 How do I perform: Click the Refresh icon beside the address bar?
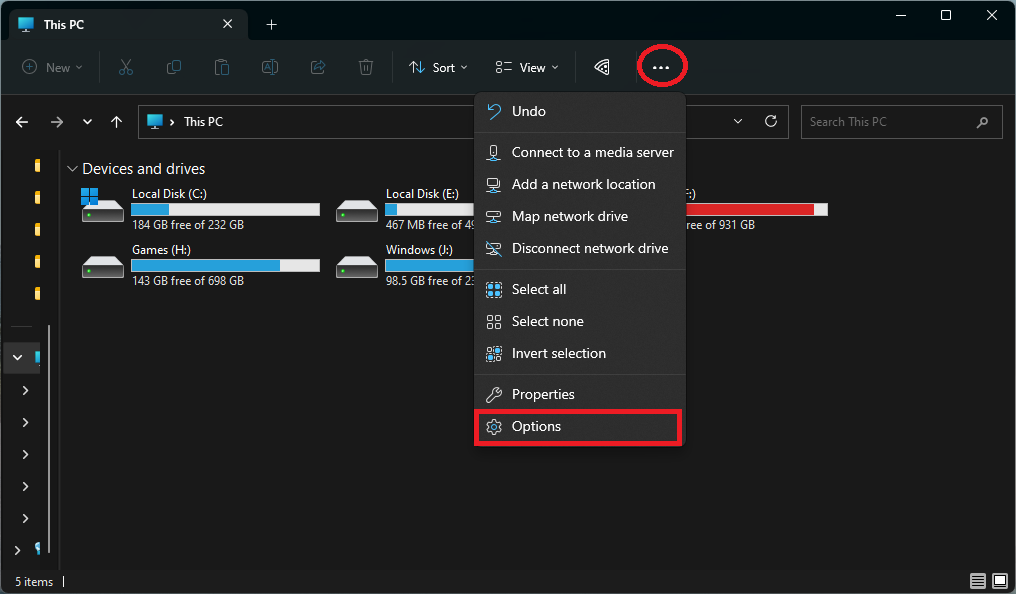[771, 121]
